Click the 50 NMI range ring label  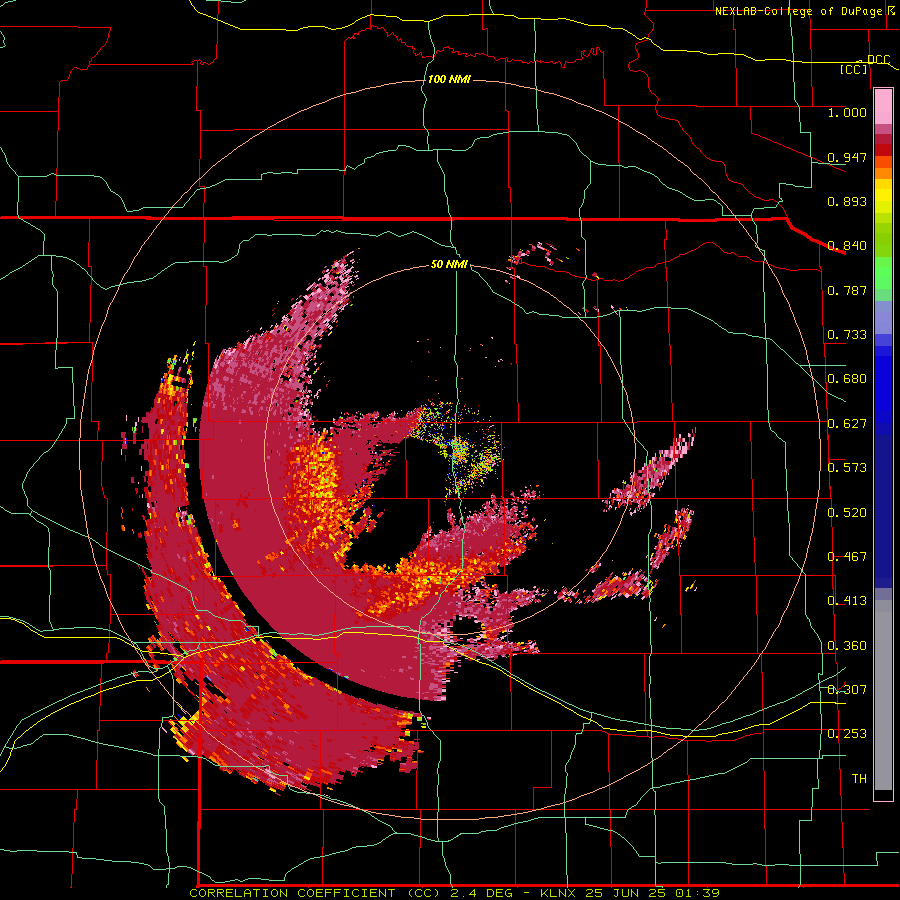(449, 264)
